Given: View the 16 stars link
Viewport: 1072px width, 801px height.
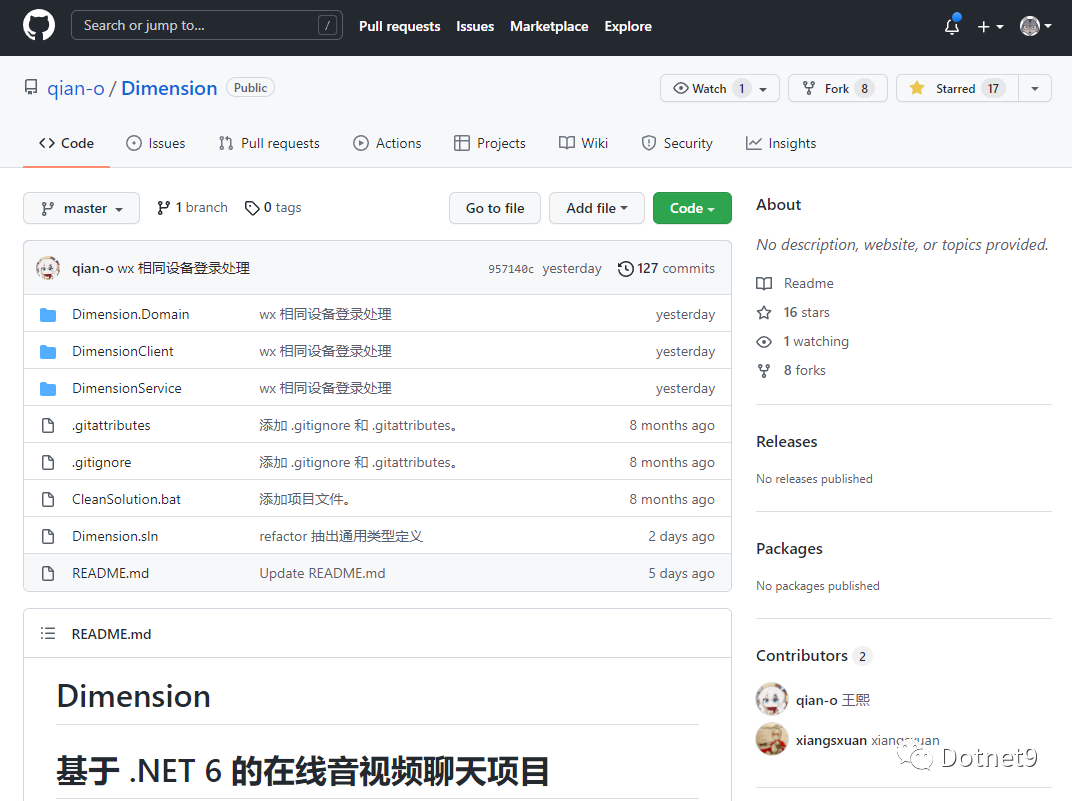Looking at the screenshot, I should [793, 312].
